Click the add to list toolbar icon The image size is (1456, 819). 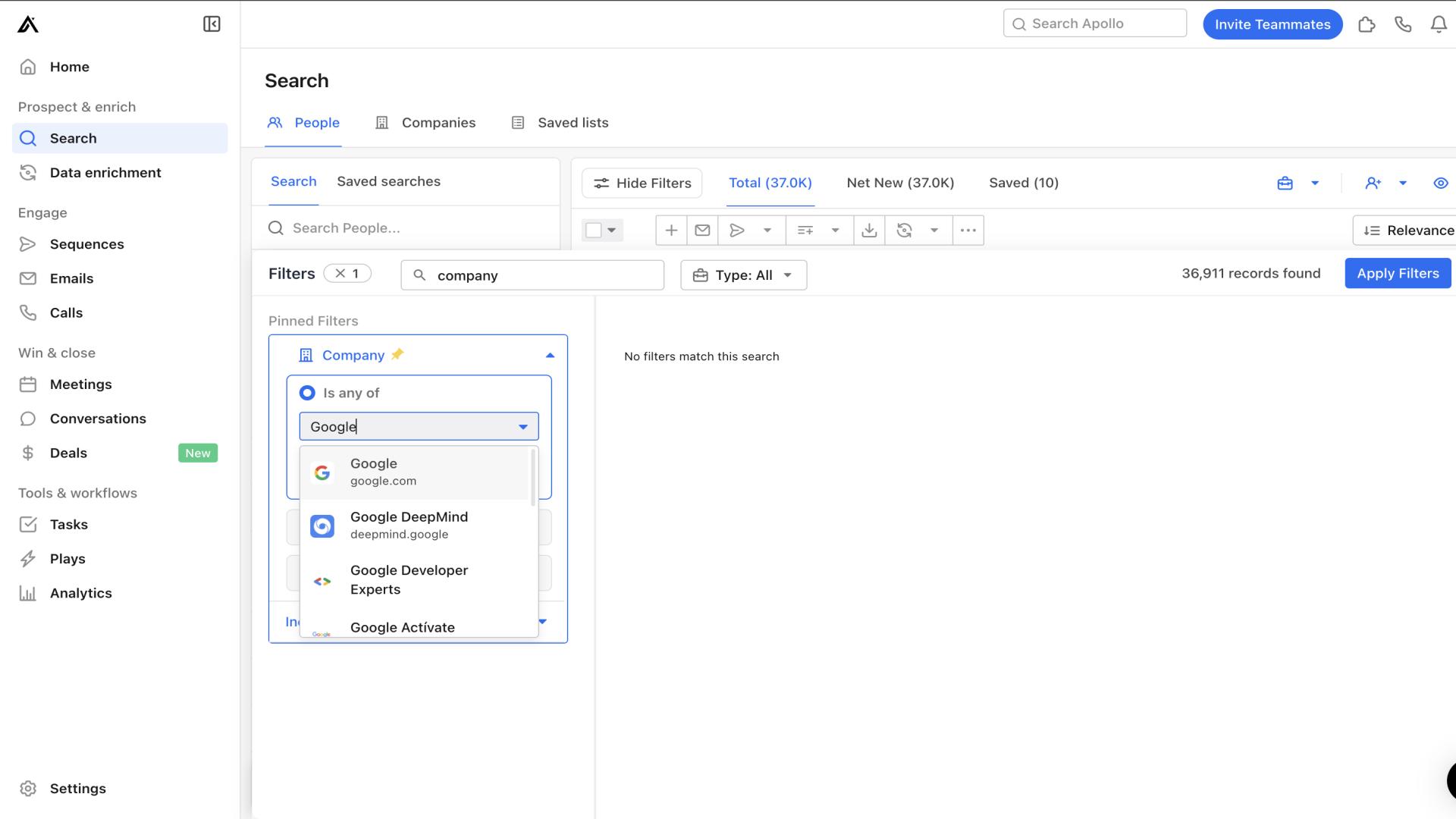click(x=805, y=231)
